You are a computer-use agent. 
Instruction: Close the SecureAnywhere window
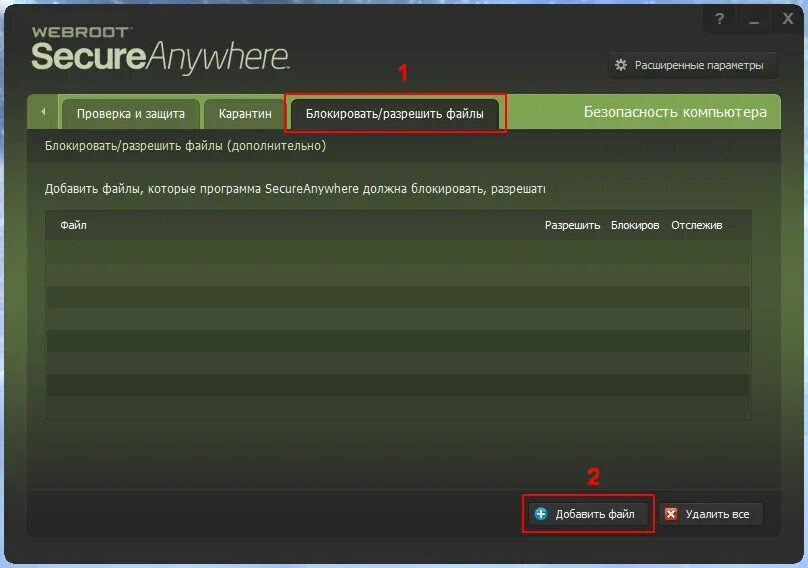(x=787, y=19)
